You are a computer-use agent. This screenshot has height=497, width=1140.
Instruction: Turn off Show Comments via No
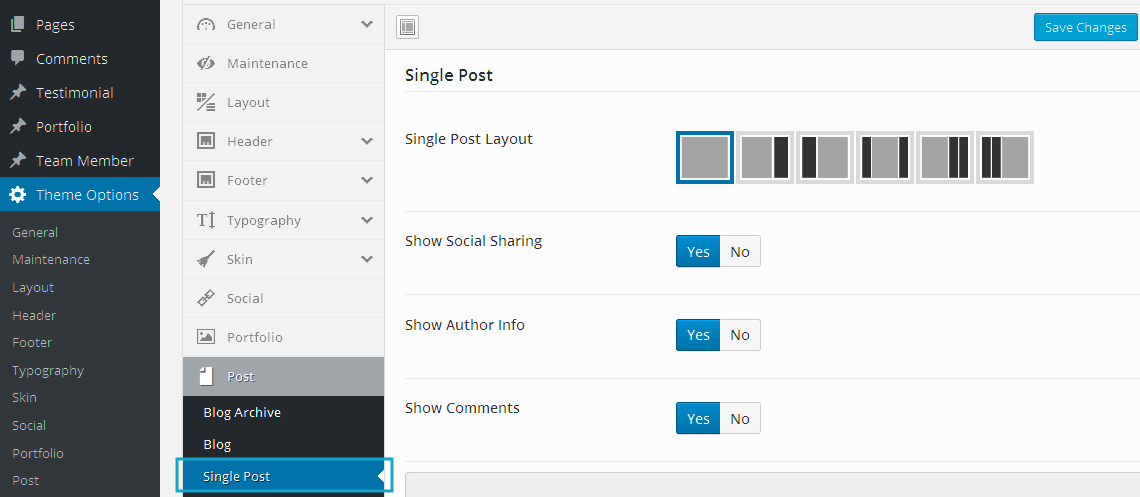tap(740, 419)
